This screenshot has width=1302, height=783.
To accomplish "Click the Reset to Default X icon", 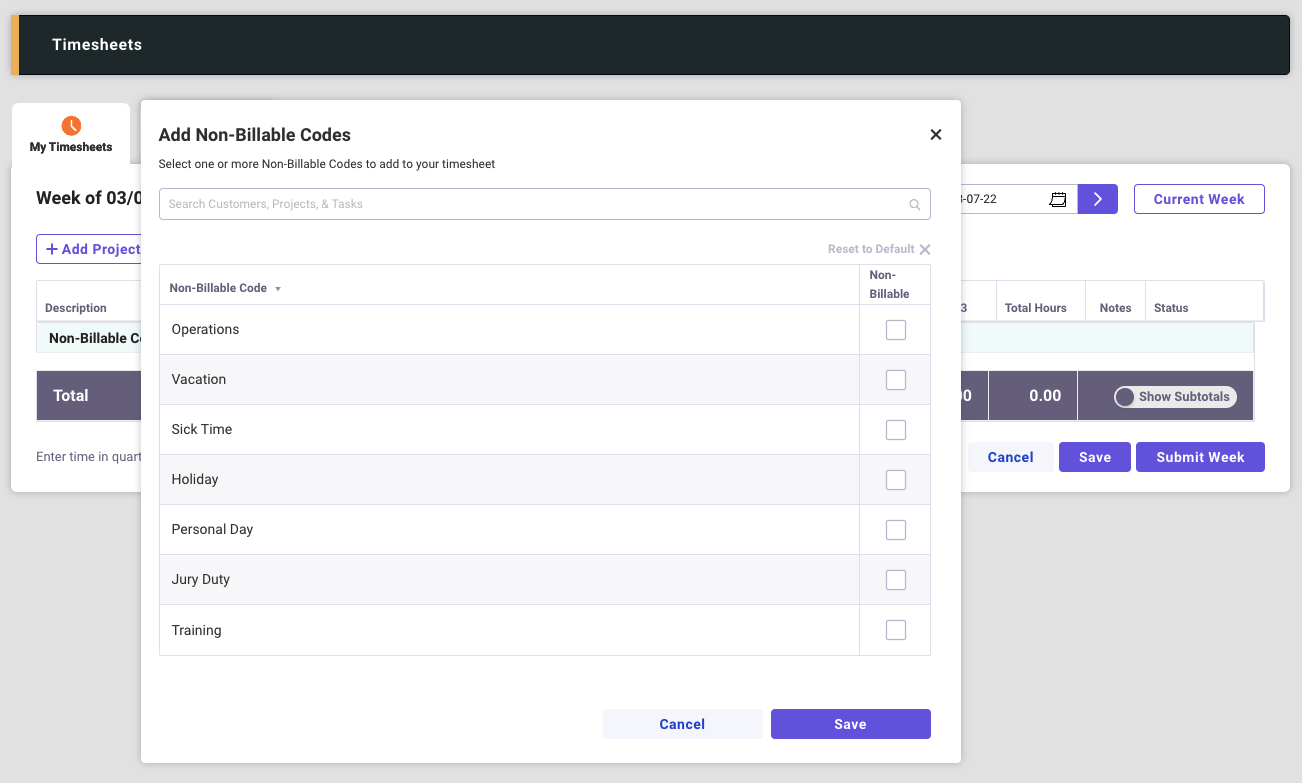I will [x=925, y=250].
